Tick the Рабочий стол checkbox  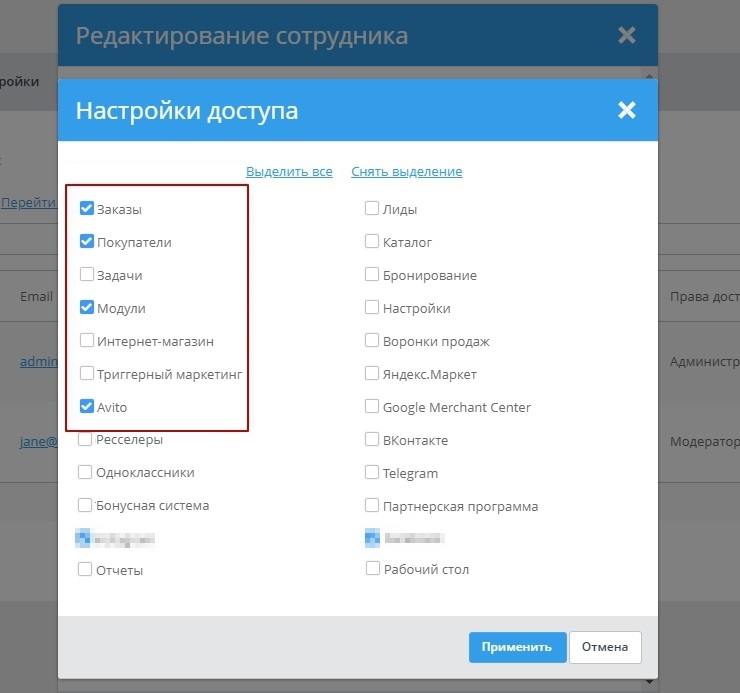(x=372, y=569)
